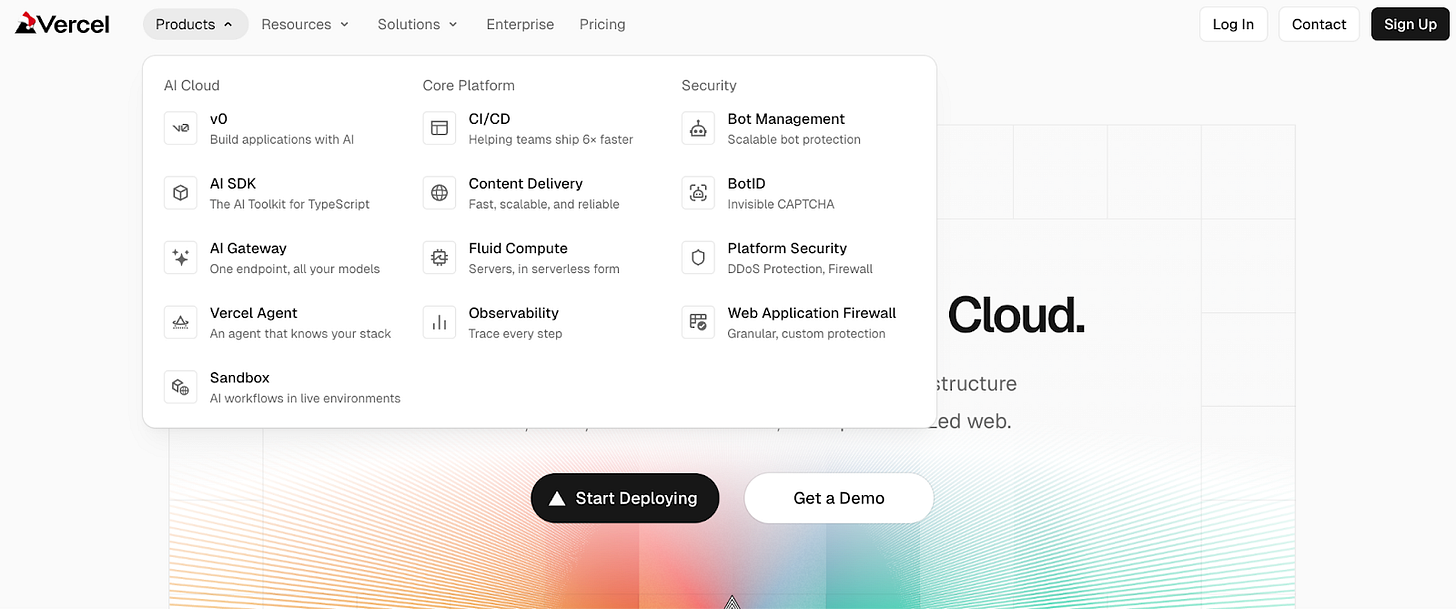Click the BotID scan icon

(x=698, y=193)
